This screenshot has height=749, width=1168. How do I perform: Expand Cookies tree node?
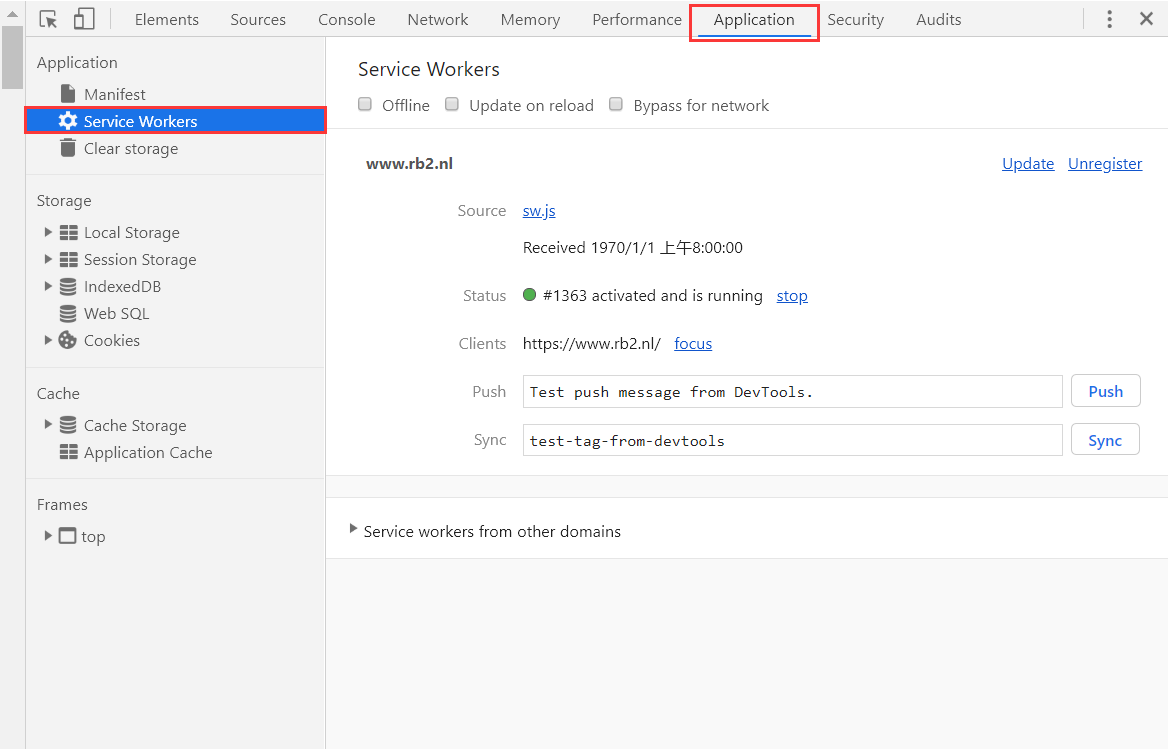[48, 340]
